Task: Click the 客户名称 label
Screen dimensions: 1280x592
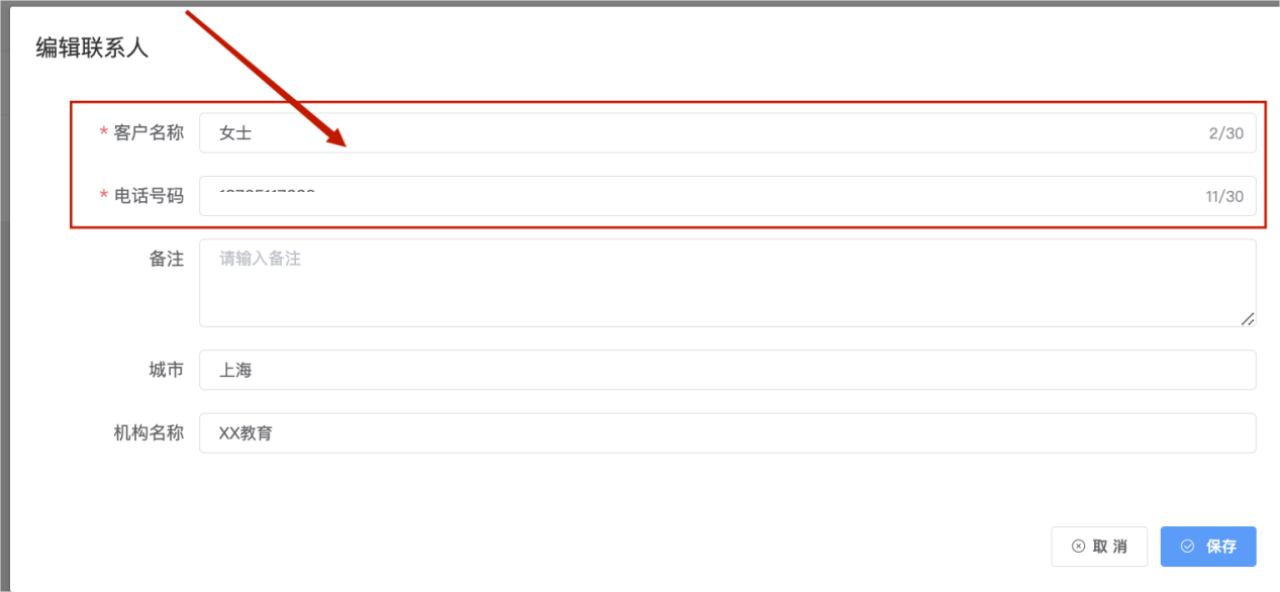Action: coord(149,133)
